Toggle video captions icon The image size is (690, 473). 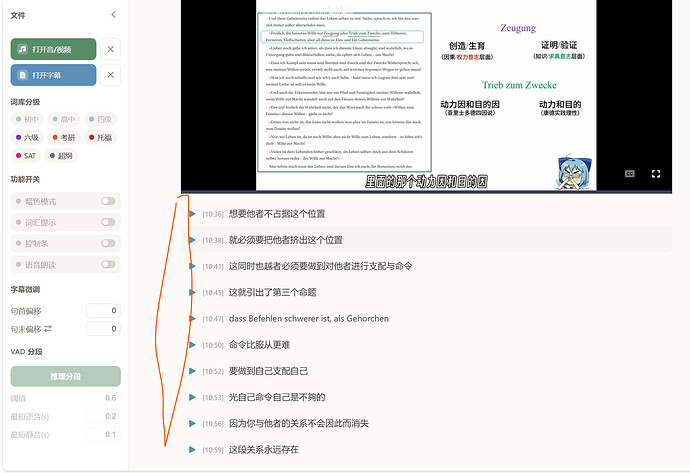(x=630, y=174)
